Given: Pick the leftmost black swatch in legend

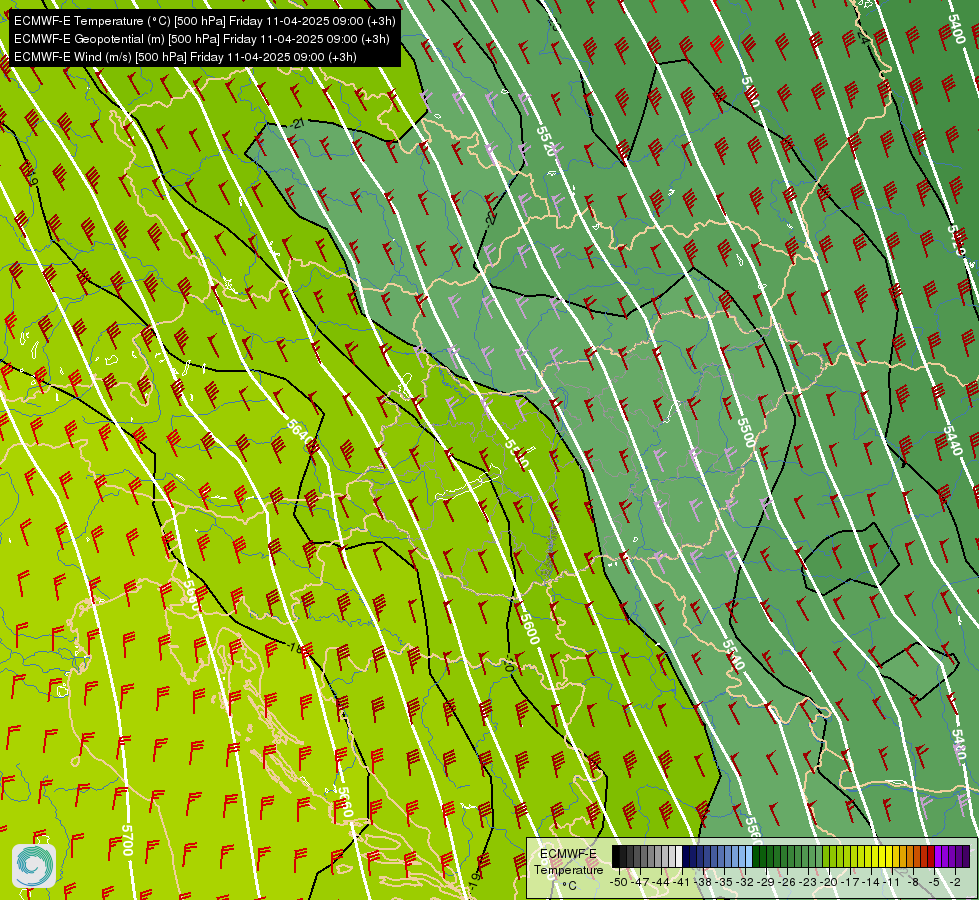Looking at the screenshot, I should pos(616,856).
